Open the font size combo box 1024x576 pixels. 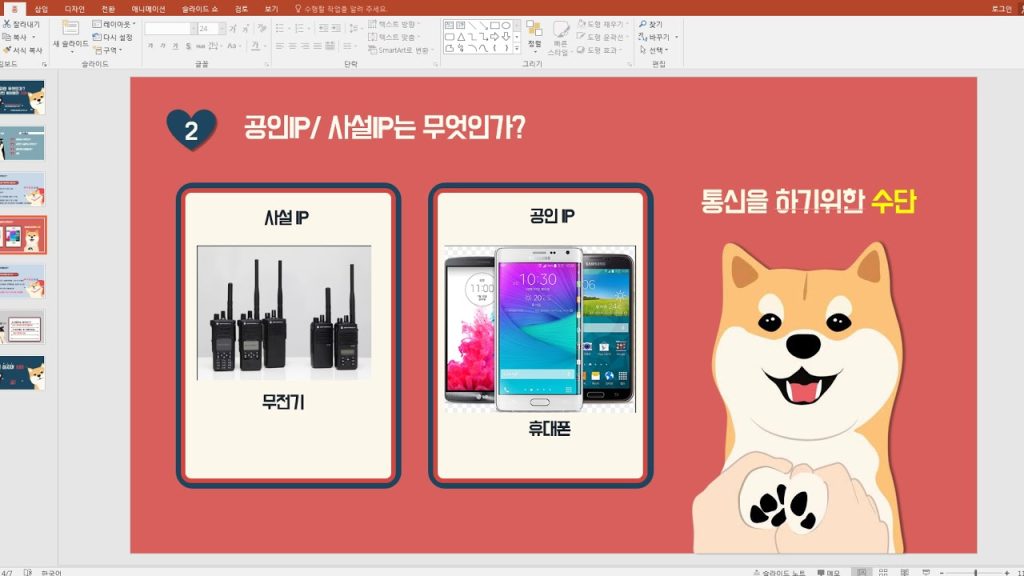tap(210, 28)
